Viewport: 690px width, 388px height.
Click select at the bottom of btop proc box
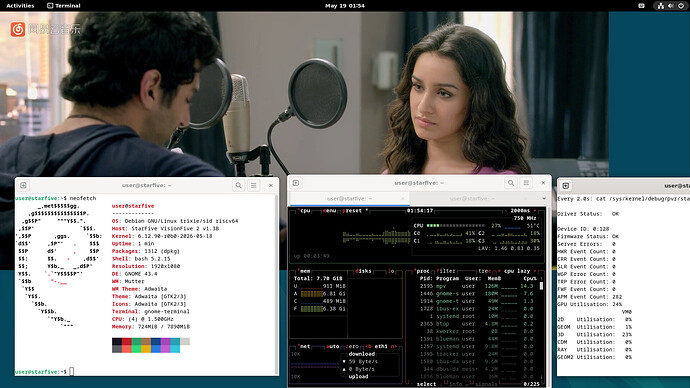426,384
